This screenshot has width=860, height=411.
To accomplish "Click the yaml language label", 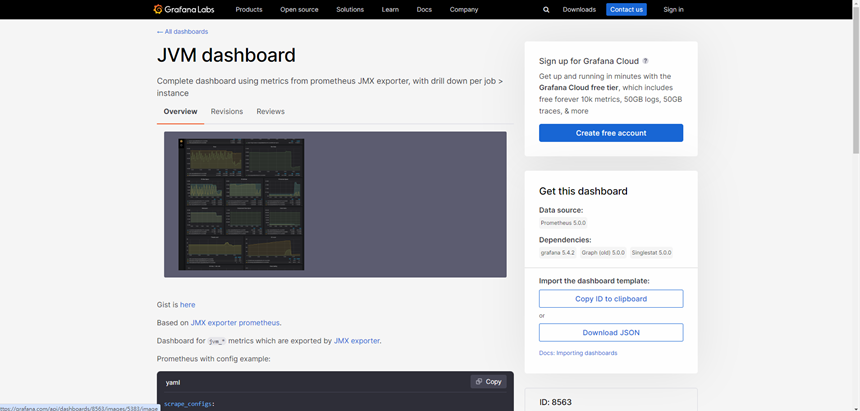I will coord(173,382).
